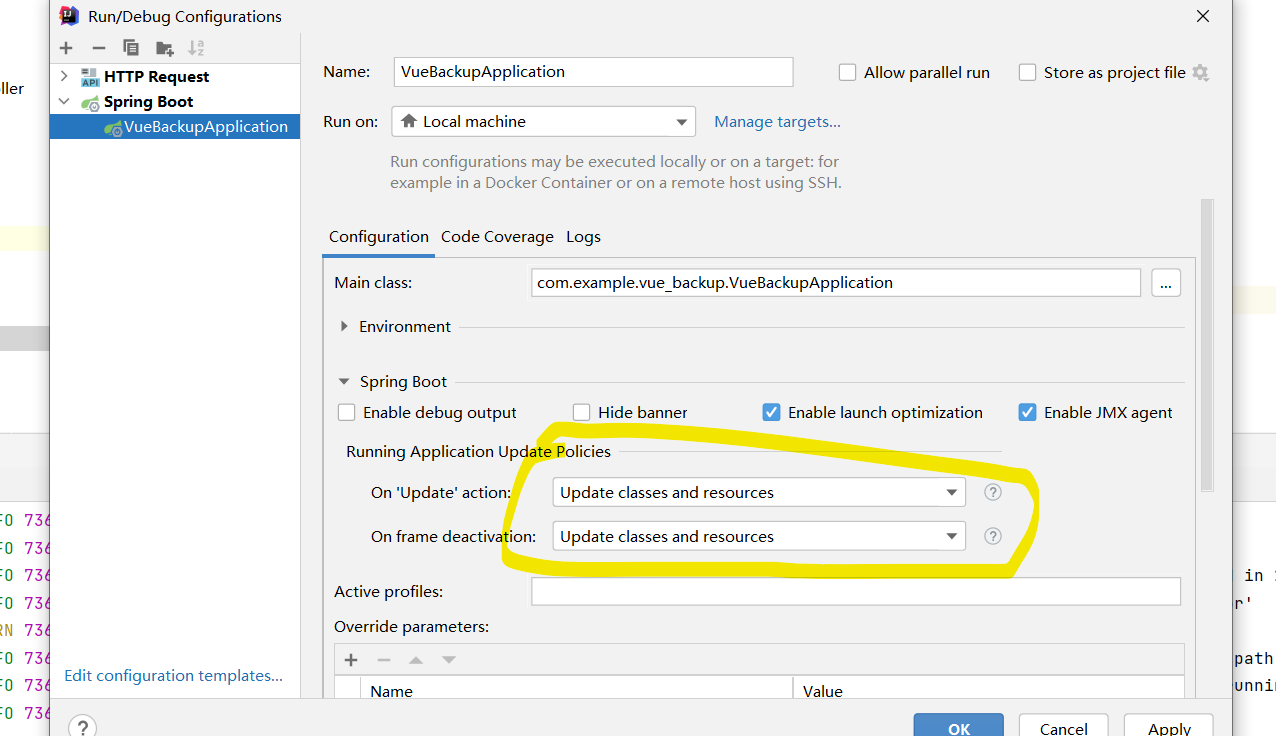
Task: Open the Run on target dropdown
Action: coord(544,121)
